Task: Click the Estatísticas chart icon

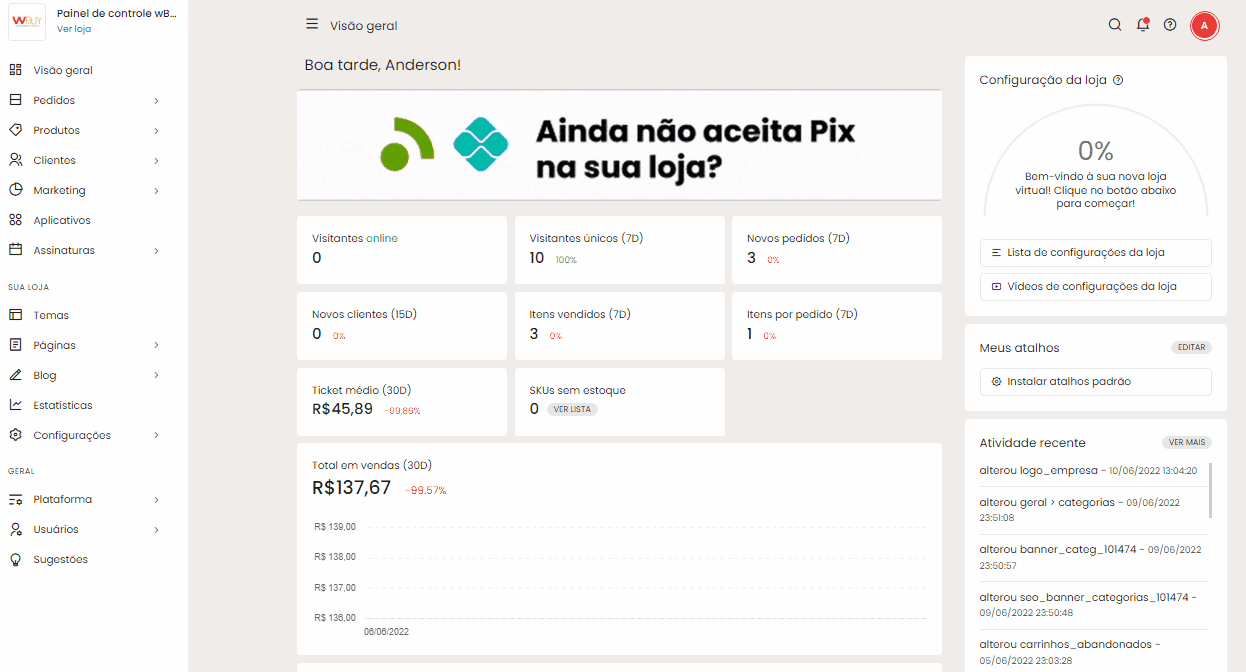Action: point(16,405)
